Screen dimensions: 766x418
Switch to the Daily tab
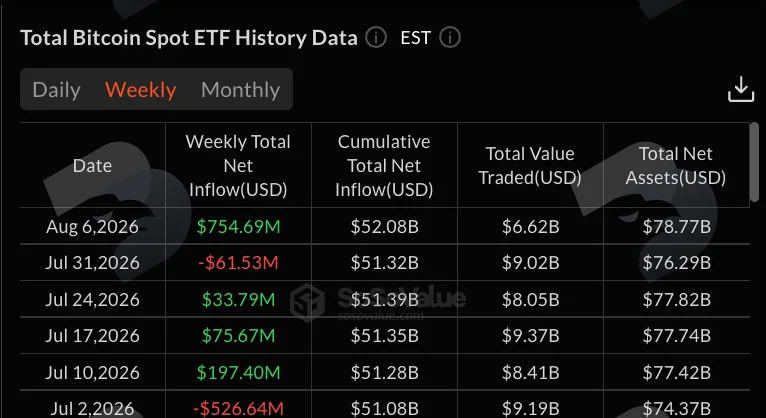pos(56,90)
